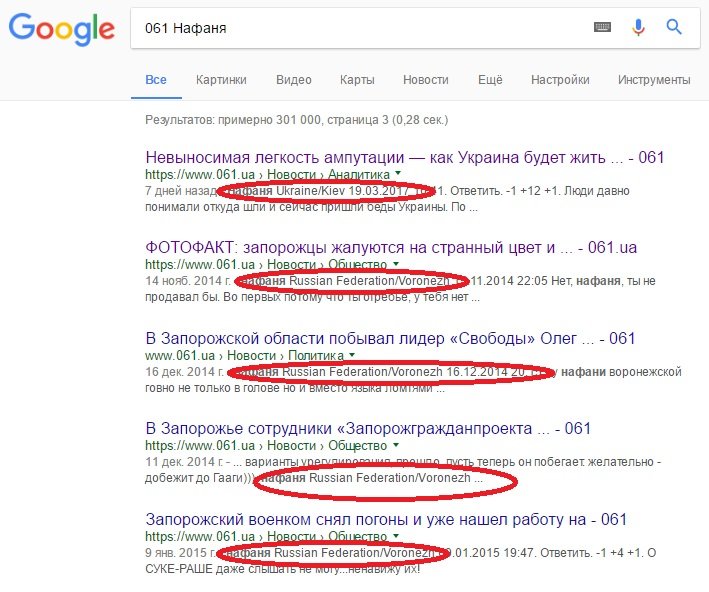Expand arrow next to 'Новости › Аналитика' URL
Viewport: 709px width, 592px height.
pyautogui.click(x=398, y=173)
